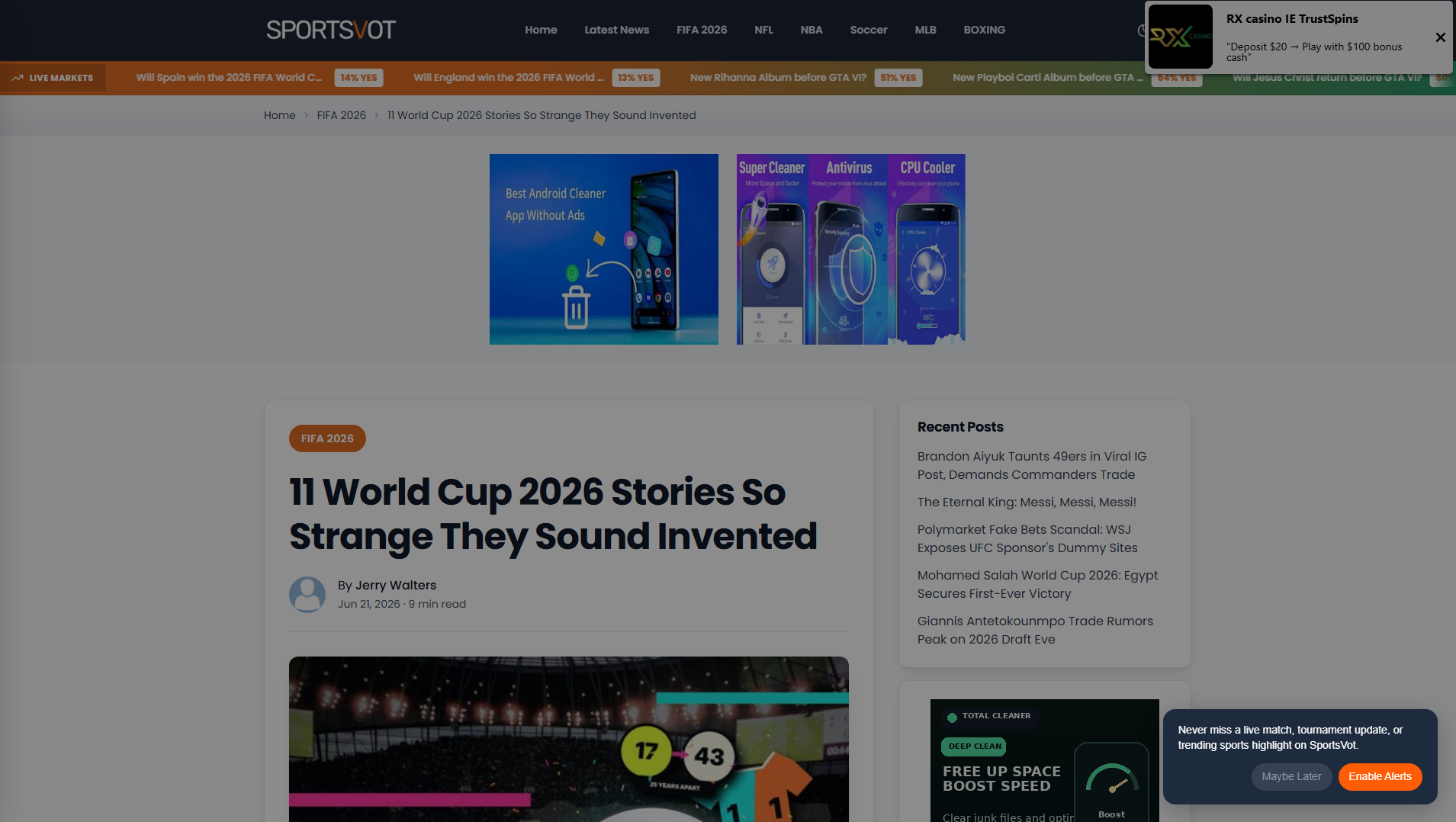The height and width of the screenshot is (822, 1456).
Task: Dismiss alerts with Maybe Later
Action: [1290, 776]
